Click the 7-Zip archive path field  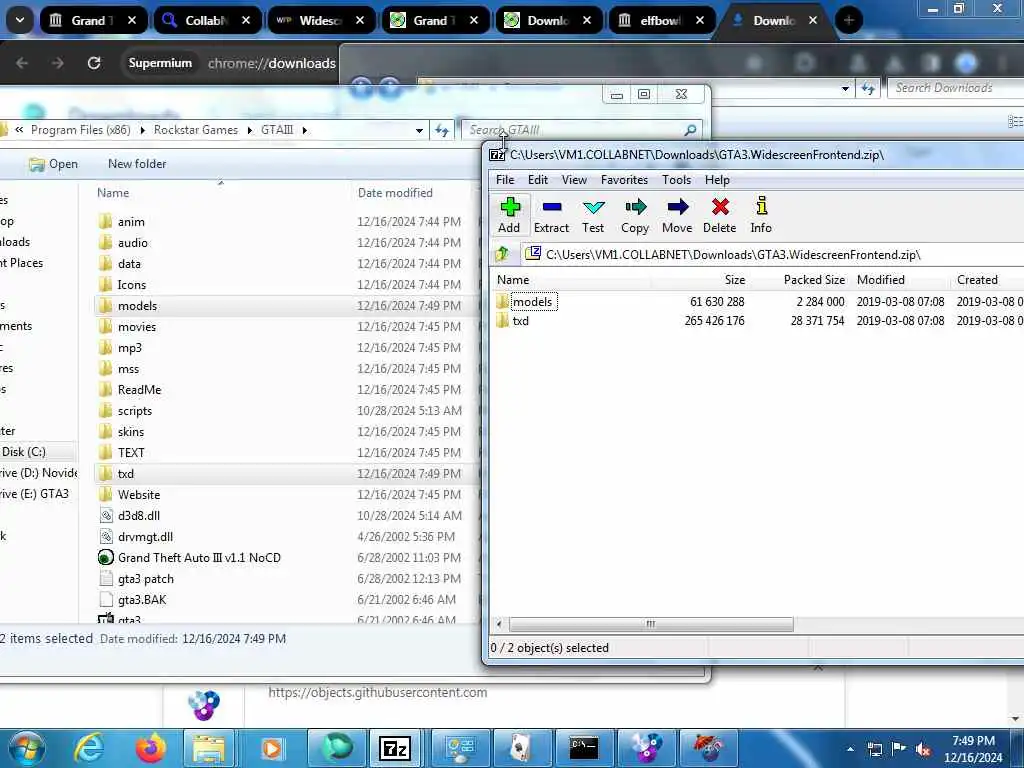pos(771,255)
